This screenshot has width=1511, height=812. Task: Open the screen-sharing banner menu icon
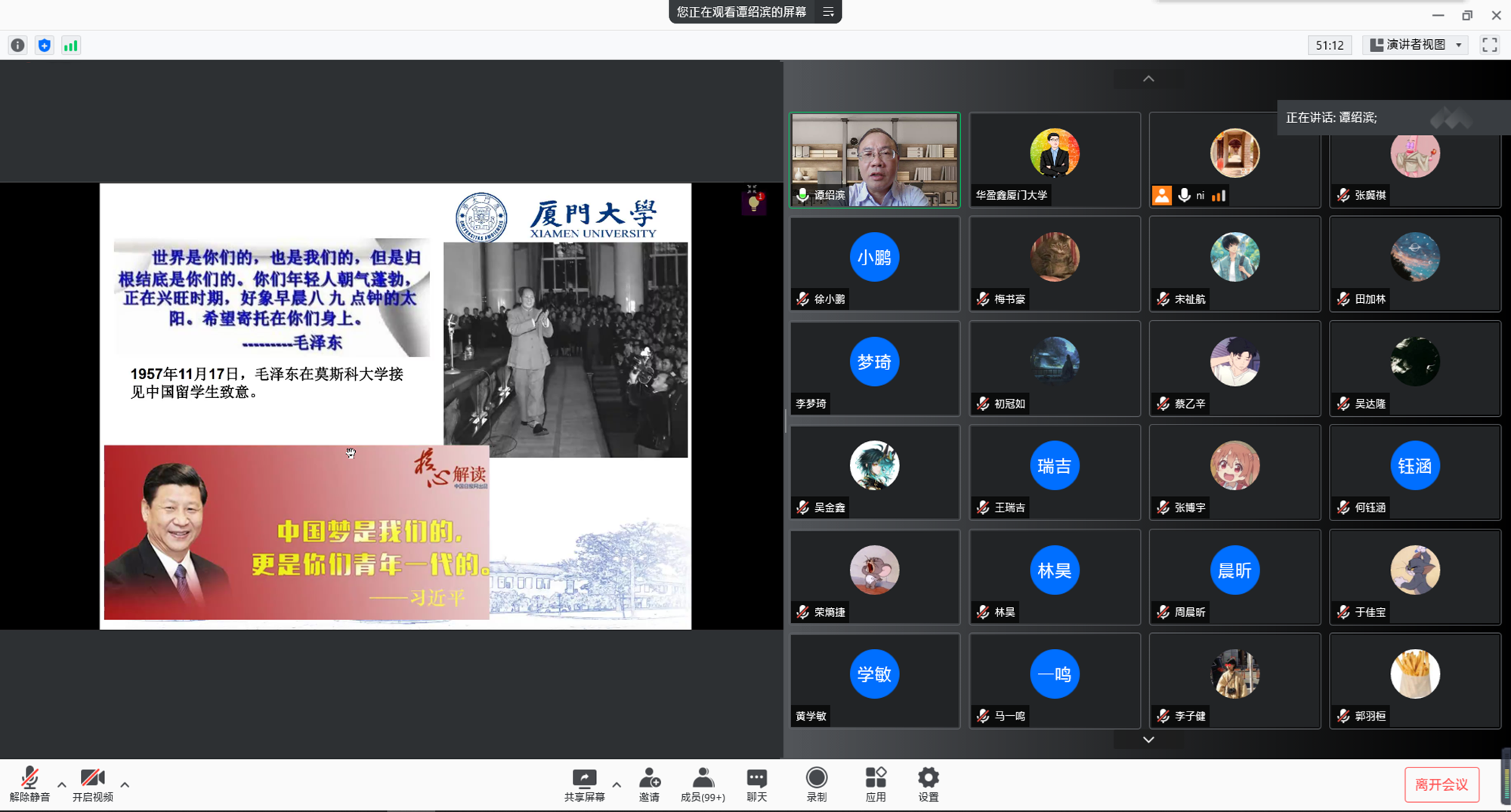[x=828, y=12]
